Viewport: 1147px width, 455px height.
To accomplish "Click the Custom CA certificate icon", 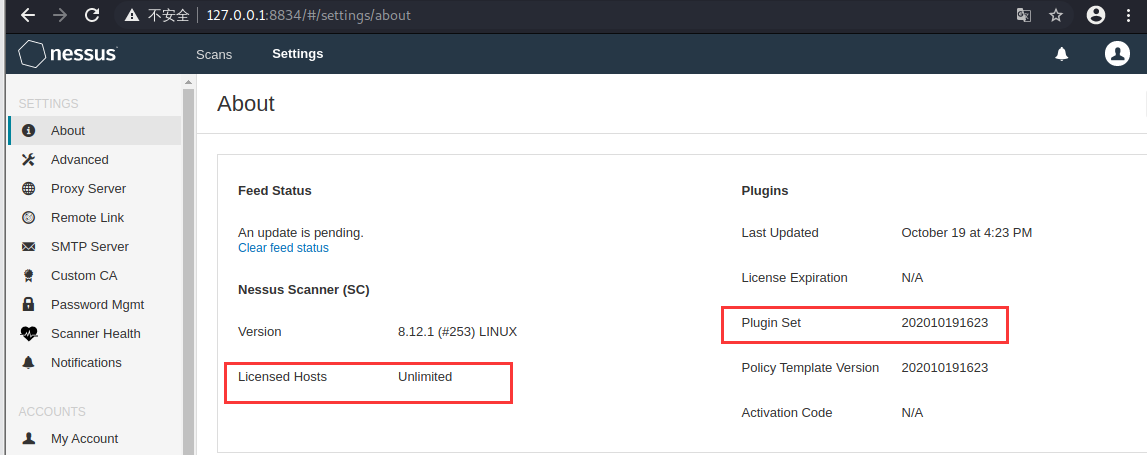I will coord(29,276).
